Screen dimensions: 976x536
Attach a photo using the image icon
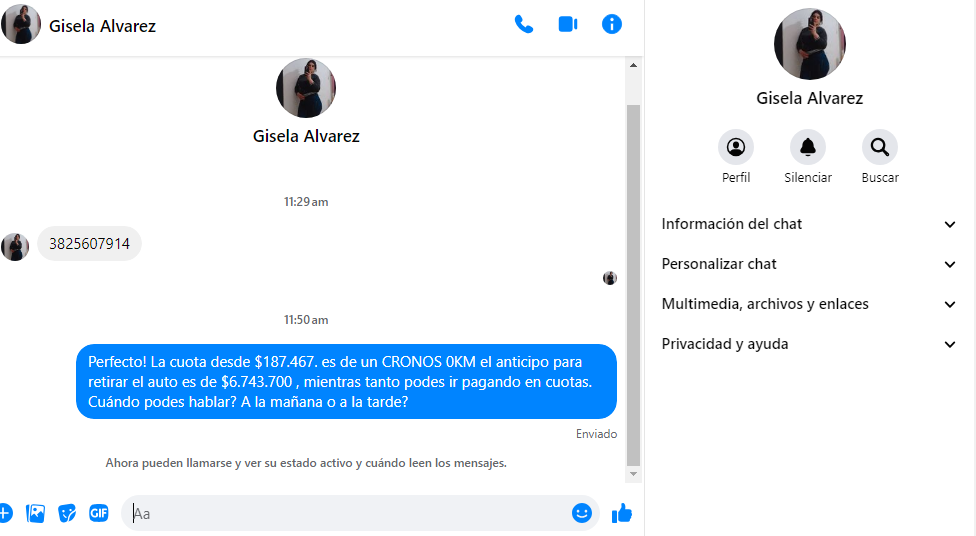[x=35, y=514]
